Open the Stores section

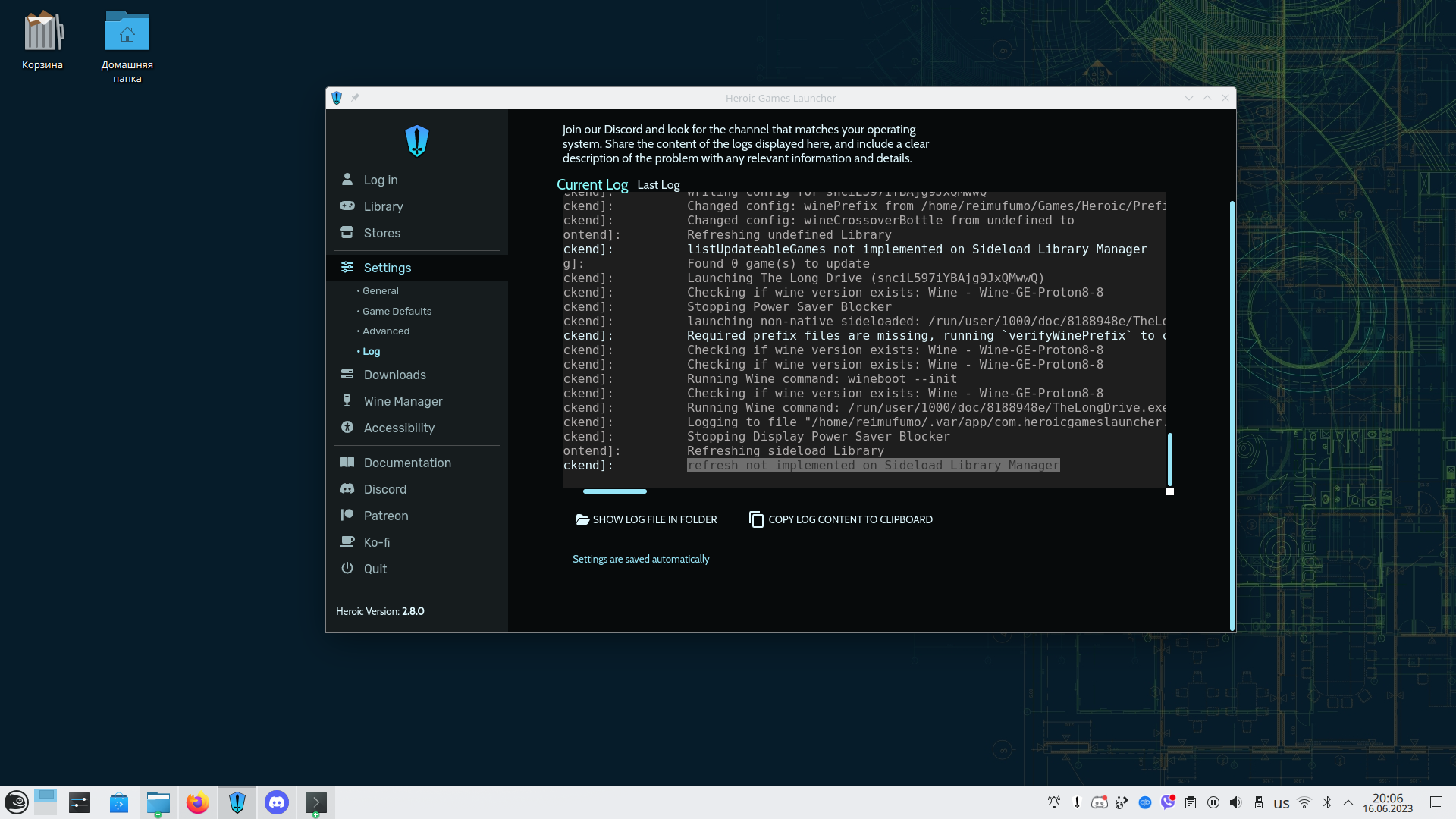click(381, 233)
